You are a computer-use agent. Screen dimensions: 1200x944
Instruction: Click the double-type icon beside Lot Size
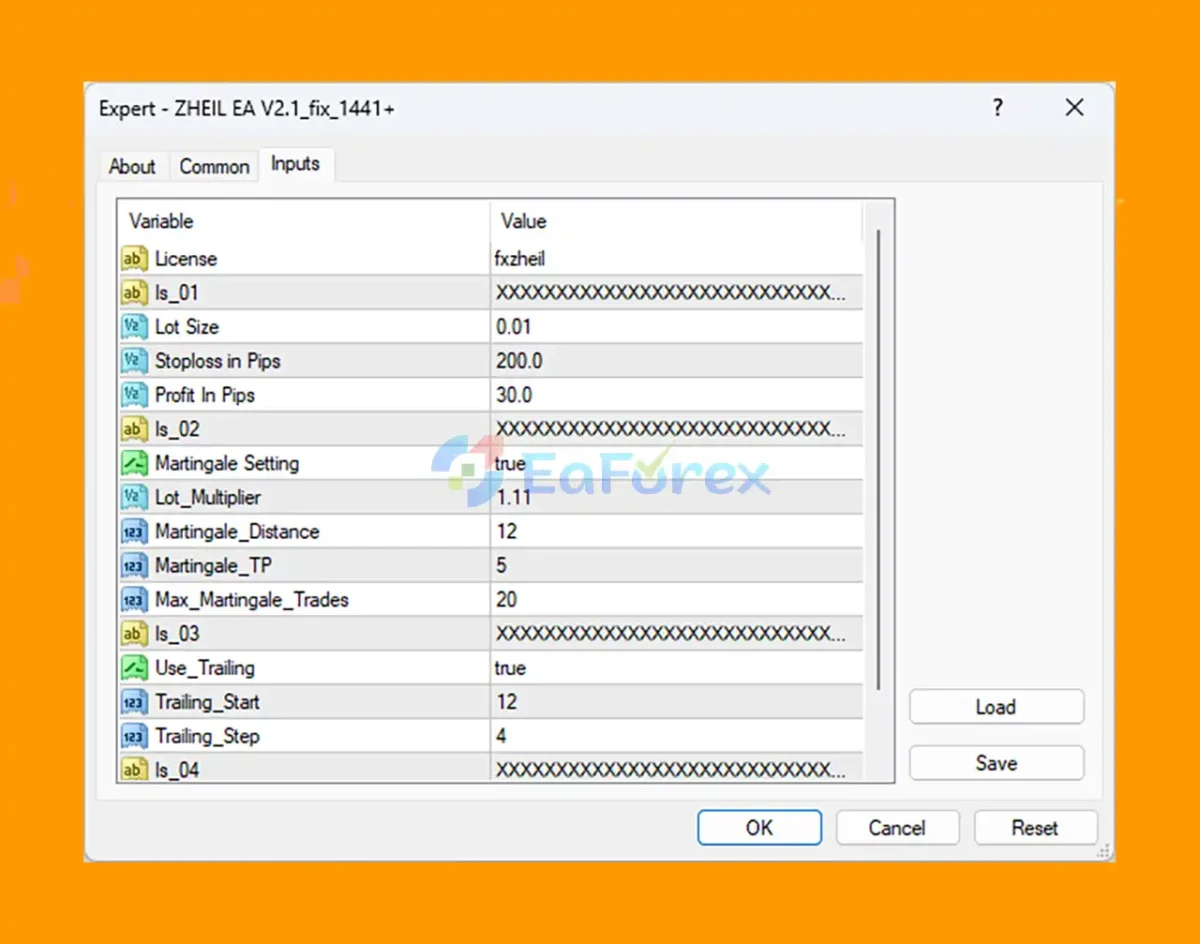[134, 327]
